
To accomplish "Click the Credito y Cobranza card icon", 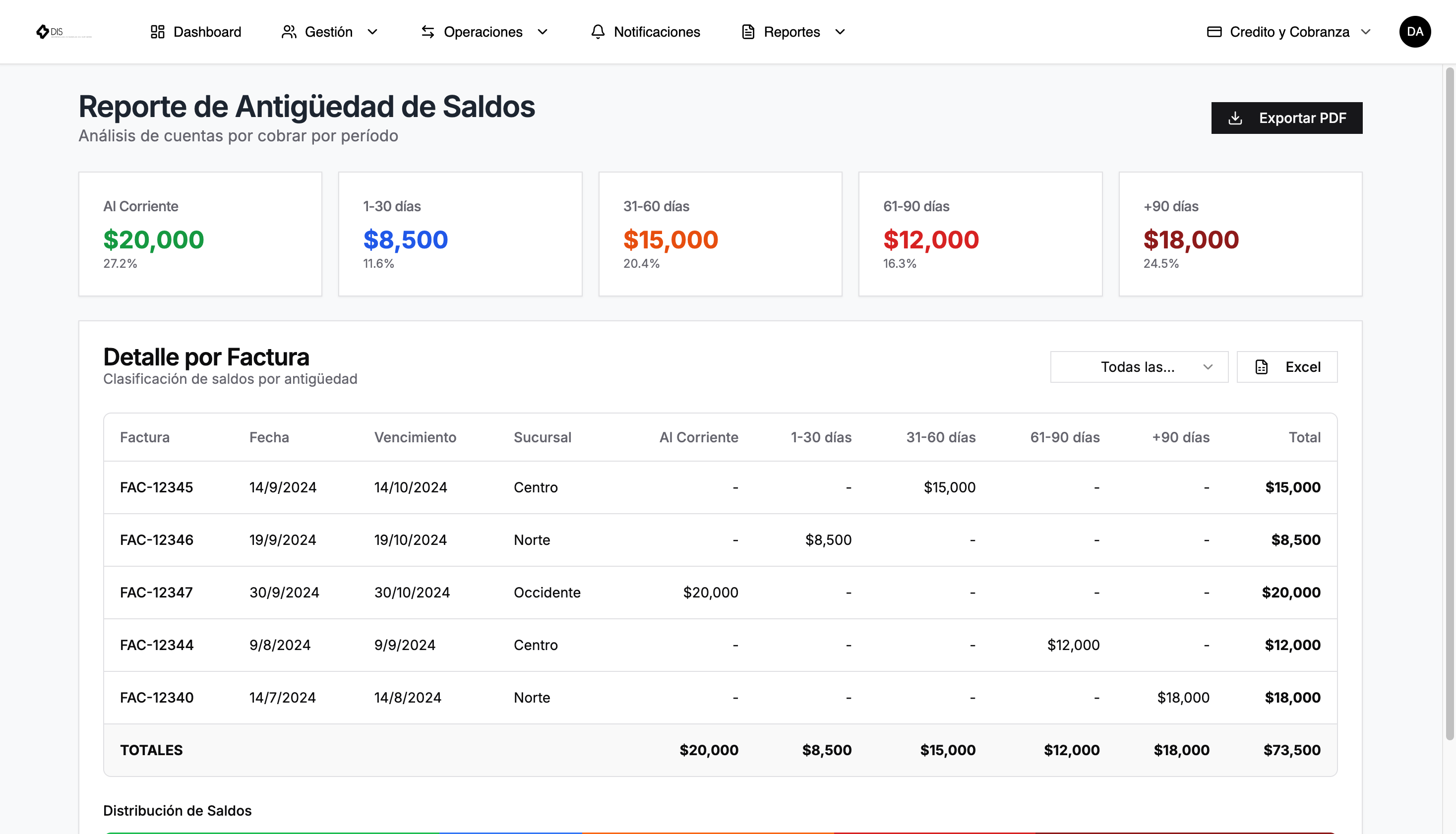I will pos(1214,32).
